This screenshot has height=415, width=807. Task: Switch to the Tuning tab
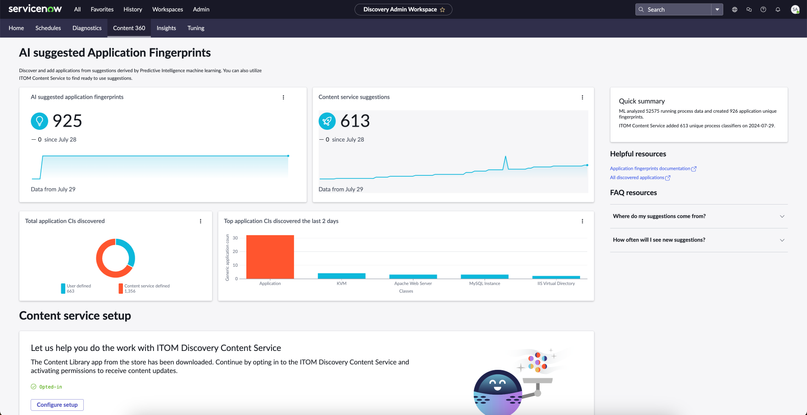click(x=196, y=28)
